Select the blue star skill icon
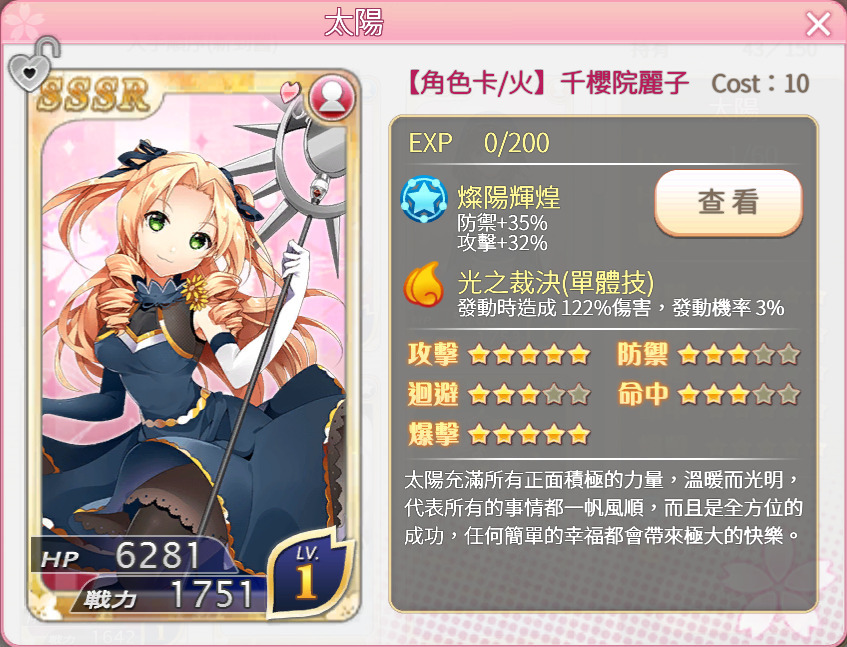Image resolution: width=847 pixels, height=647 pixels. 424,199
